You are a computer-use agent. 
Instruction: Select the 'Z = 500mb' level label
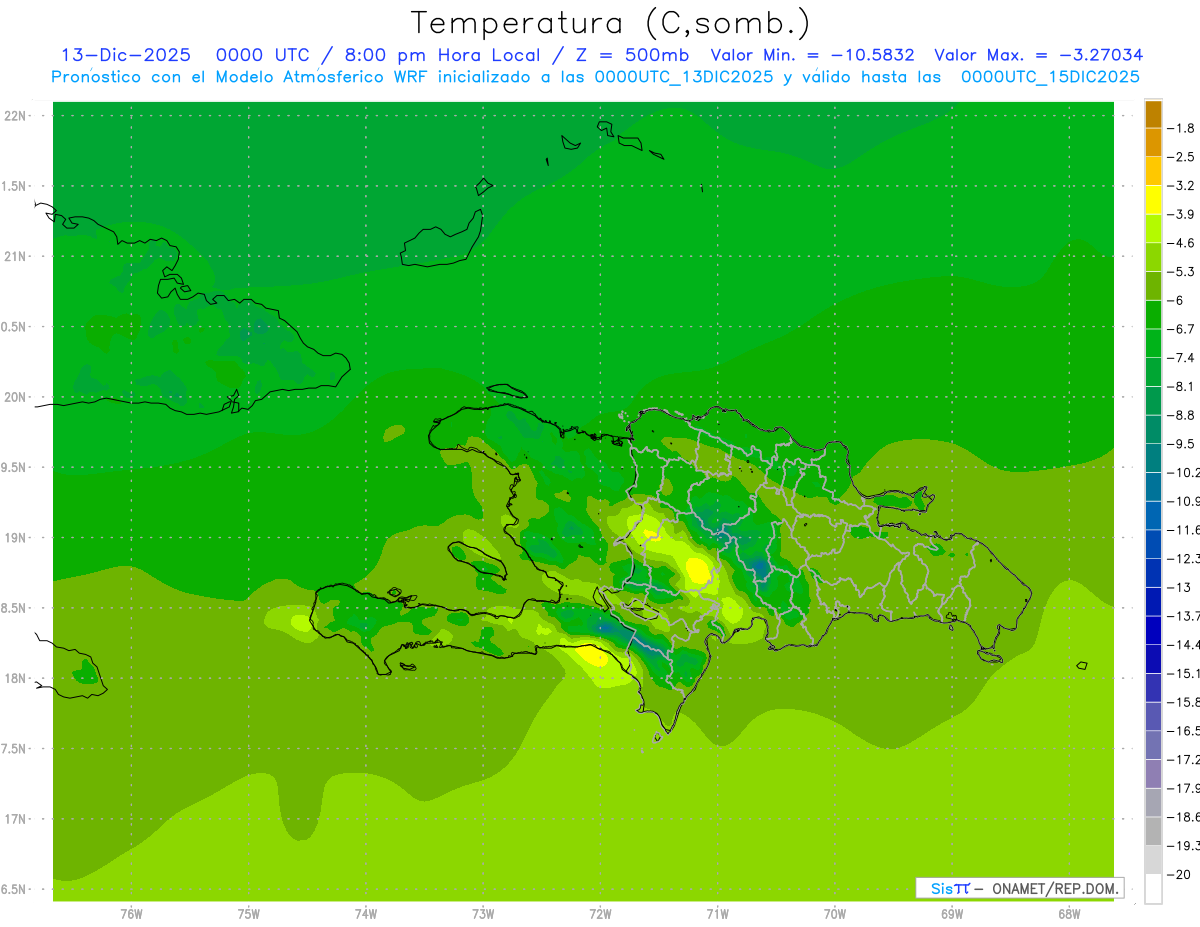[631, 55]
